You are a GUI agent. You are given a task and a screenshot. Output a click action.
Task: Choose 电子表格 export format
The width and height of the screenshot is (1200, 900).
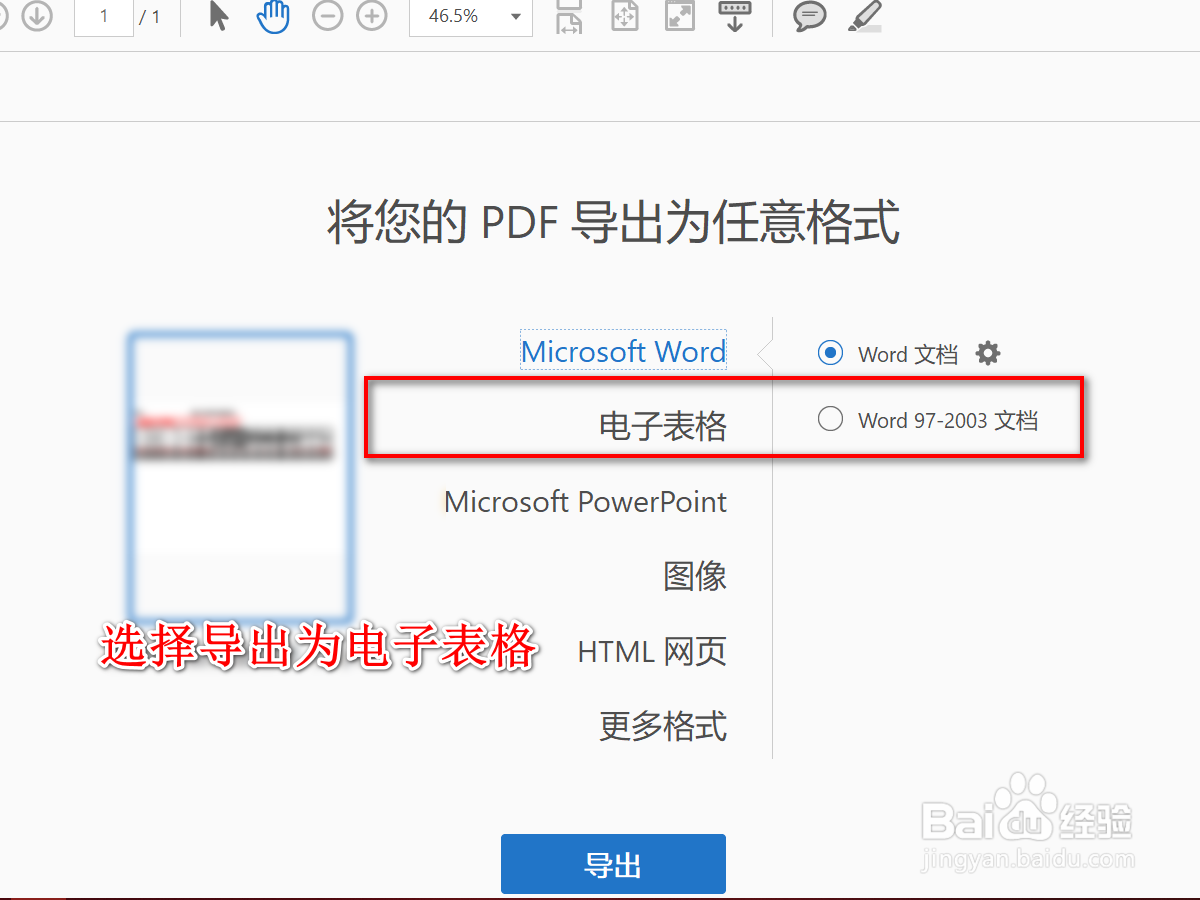coord(663,427)
